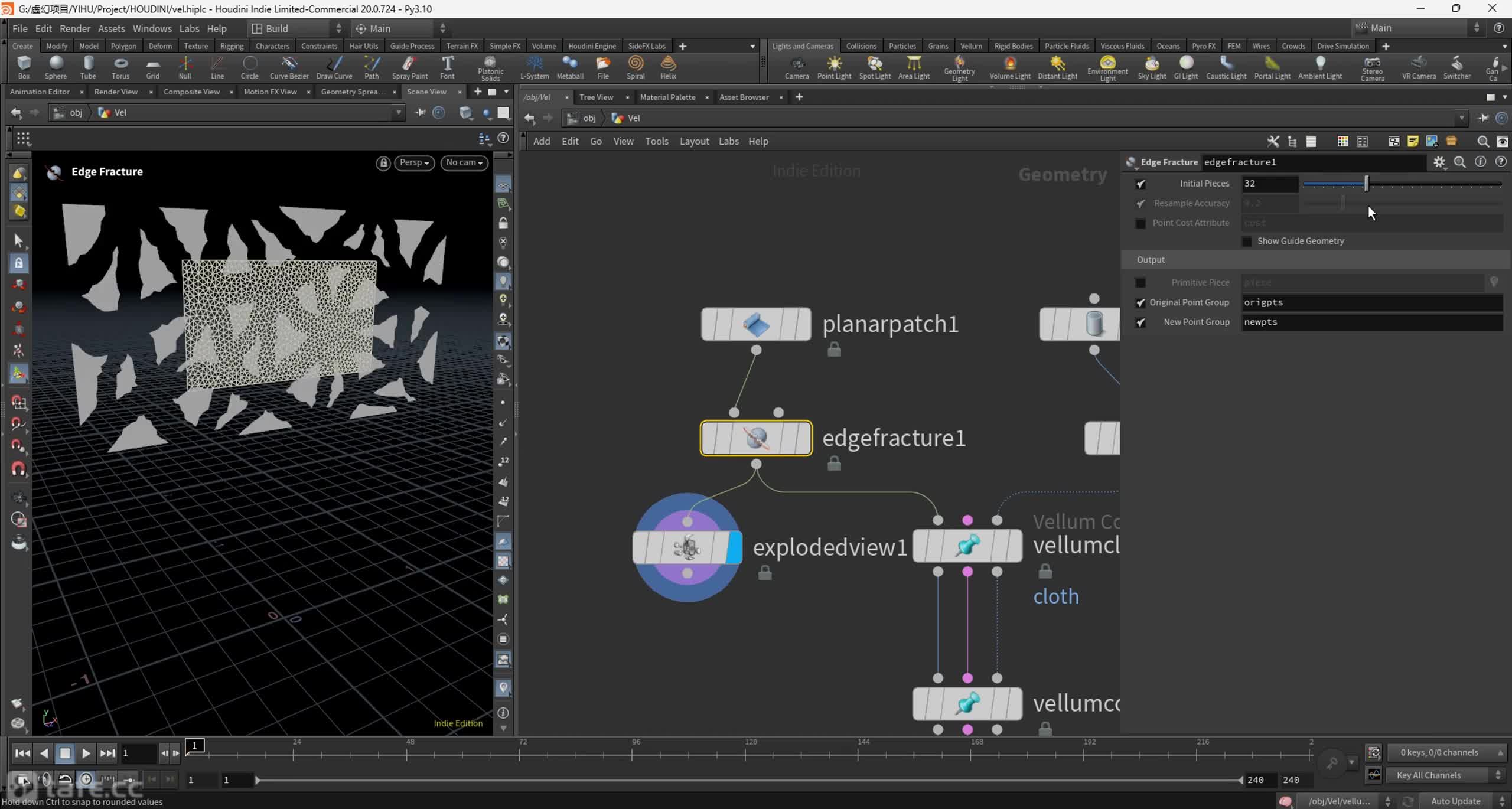Select the Spray Paint tool
Viewport: 1512px width, 809px height.
click(x=409, y=67)
